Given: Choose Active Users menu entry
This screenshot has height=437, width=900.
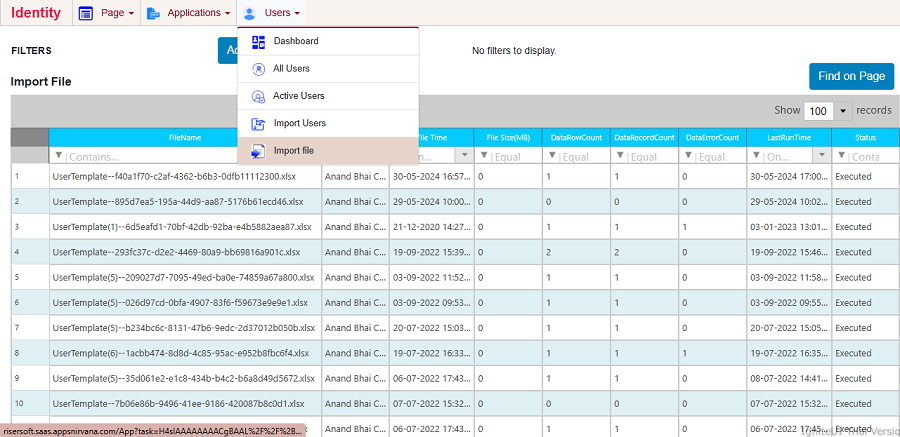Looking at the screenshot, I should point(299,96).
